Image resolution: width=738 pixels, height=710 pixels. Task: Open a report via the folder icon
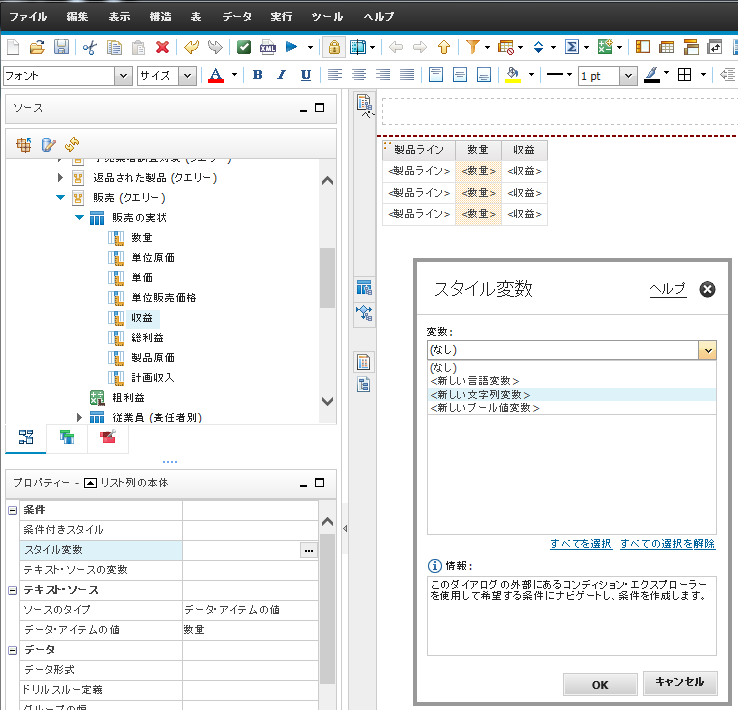(37, 47)
